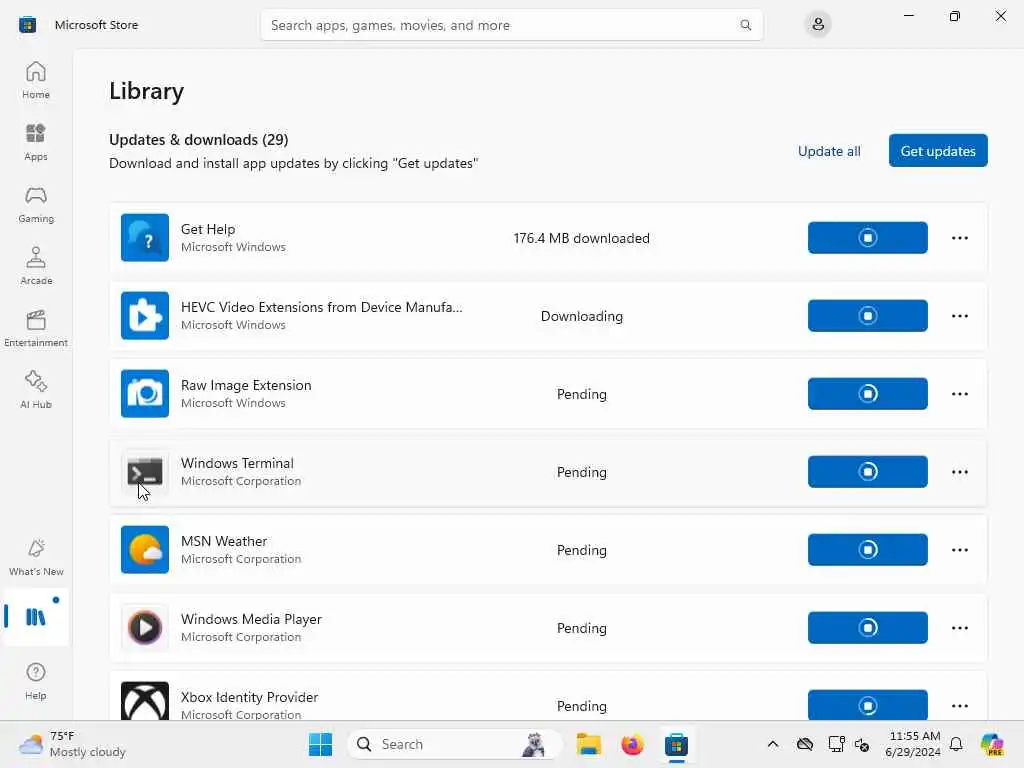The width and height of the screenshot is (1024, 768).
Task: Open the Home section in sidebar
Action: [x=36, y=80]
